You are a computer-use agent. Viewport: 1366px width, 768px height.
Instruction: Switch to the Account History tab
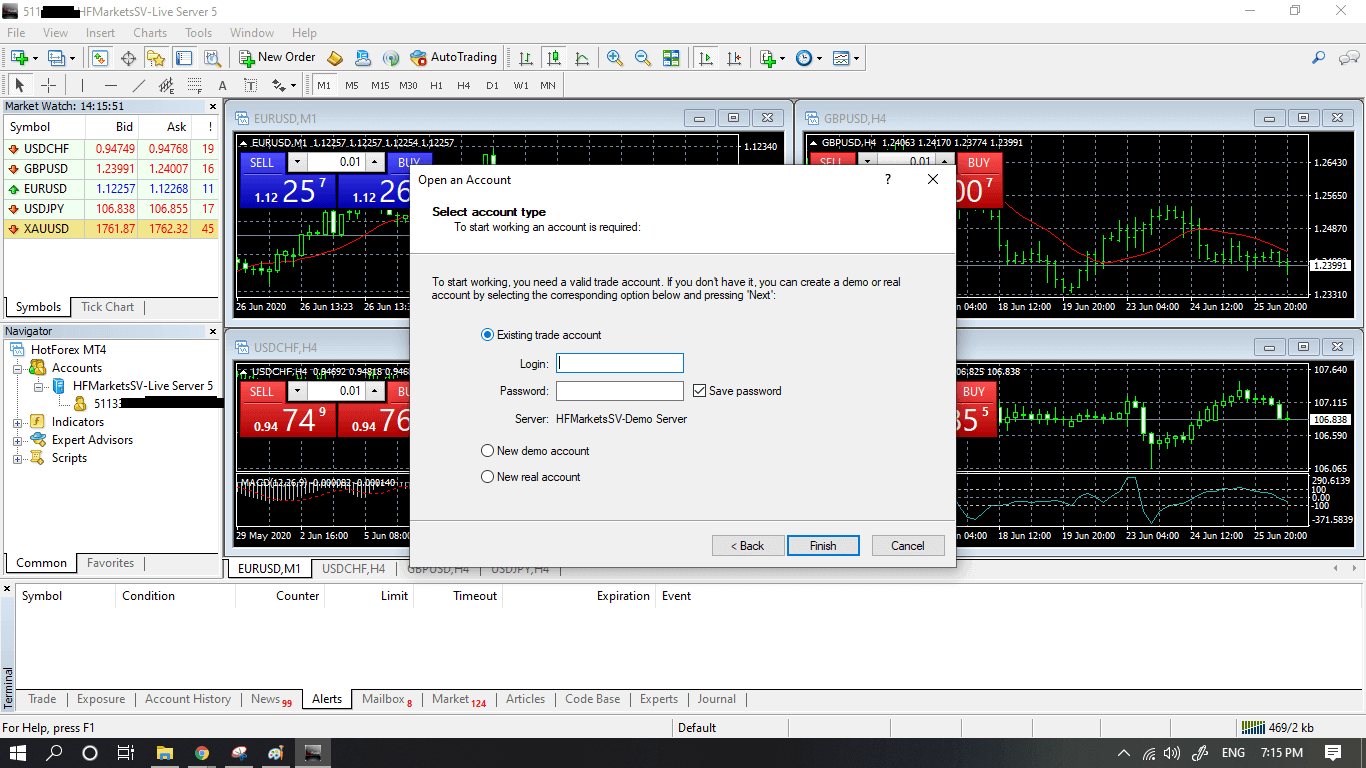(188, 699)
